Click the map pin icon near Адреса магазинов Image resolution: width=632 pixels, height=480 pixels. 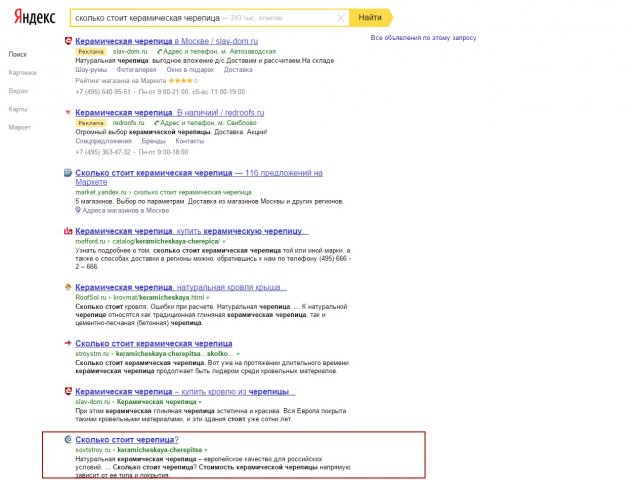coord(78,210)
